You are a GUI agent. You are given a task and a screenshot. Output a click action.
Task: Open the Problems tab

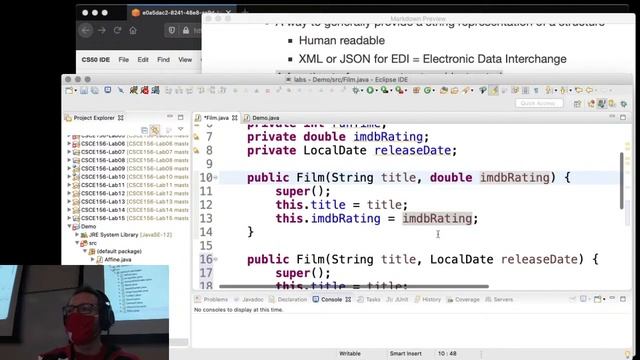pos(212,299)
